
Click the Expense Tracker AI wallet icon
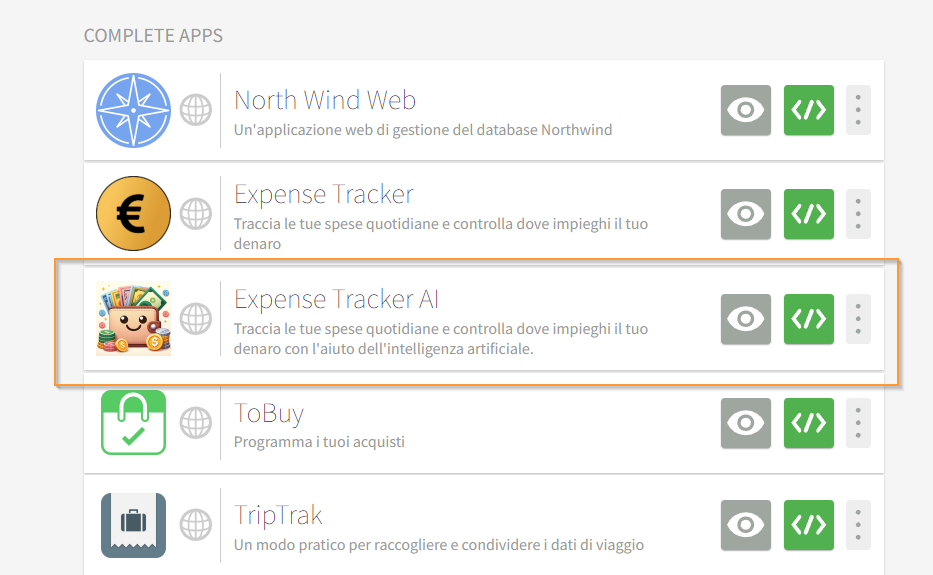tap(134, 319)
